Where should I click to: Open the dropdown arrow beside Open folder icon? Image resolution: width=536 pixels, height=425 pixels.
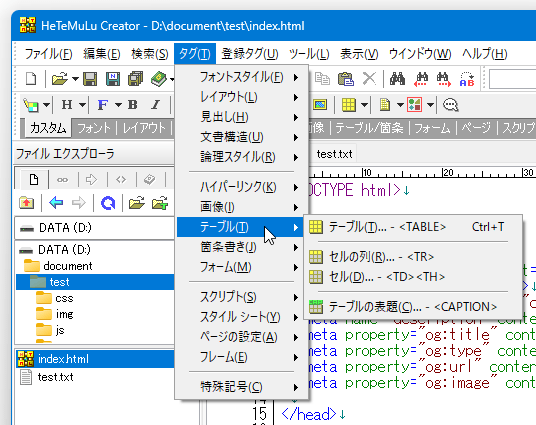point(75,79)
